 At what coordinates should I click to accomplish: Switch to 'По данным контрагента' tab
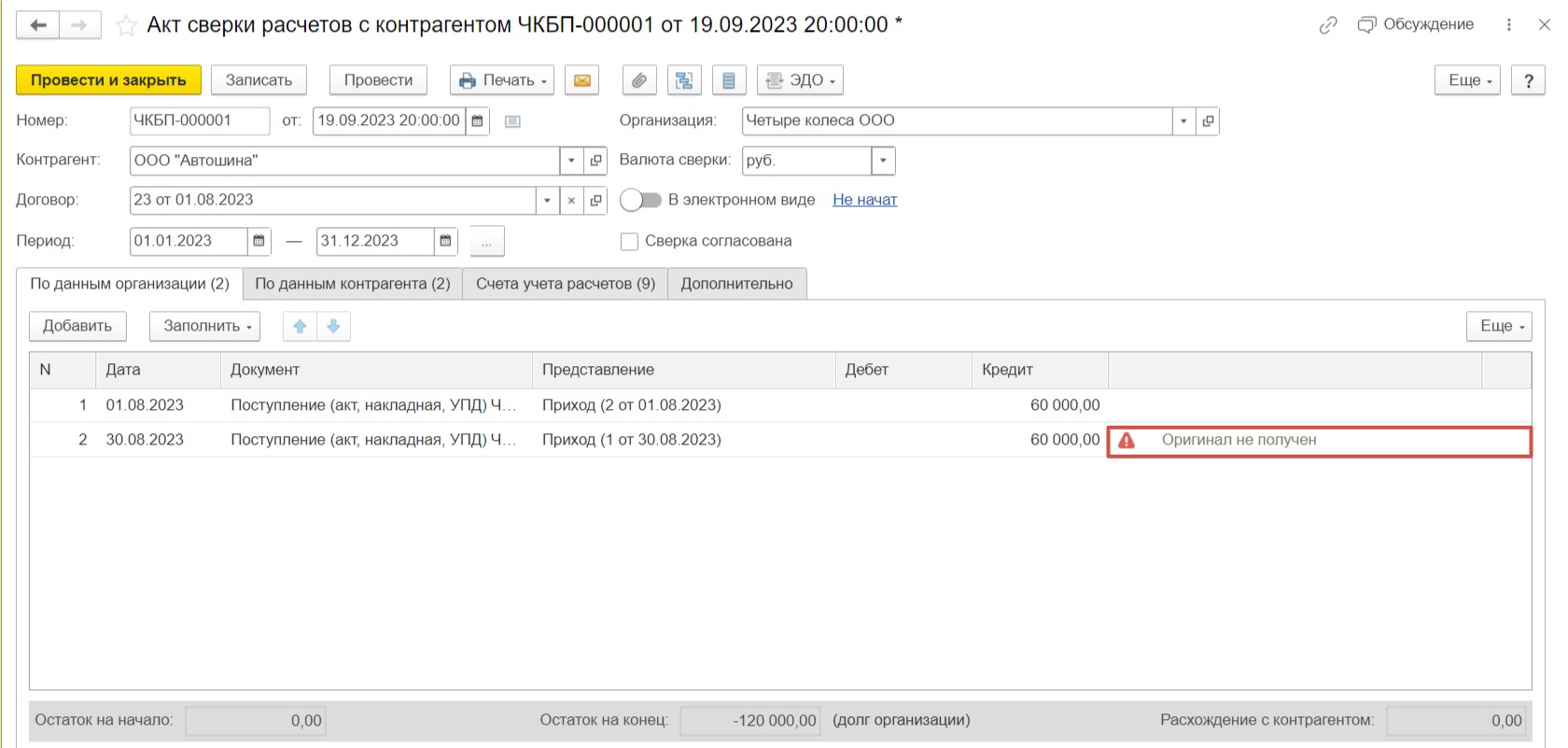point(352,284)
